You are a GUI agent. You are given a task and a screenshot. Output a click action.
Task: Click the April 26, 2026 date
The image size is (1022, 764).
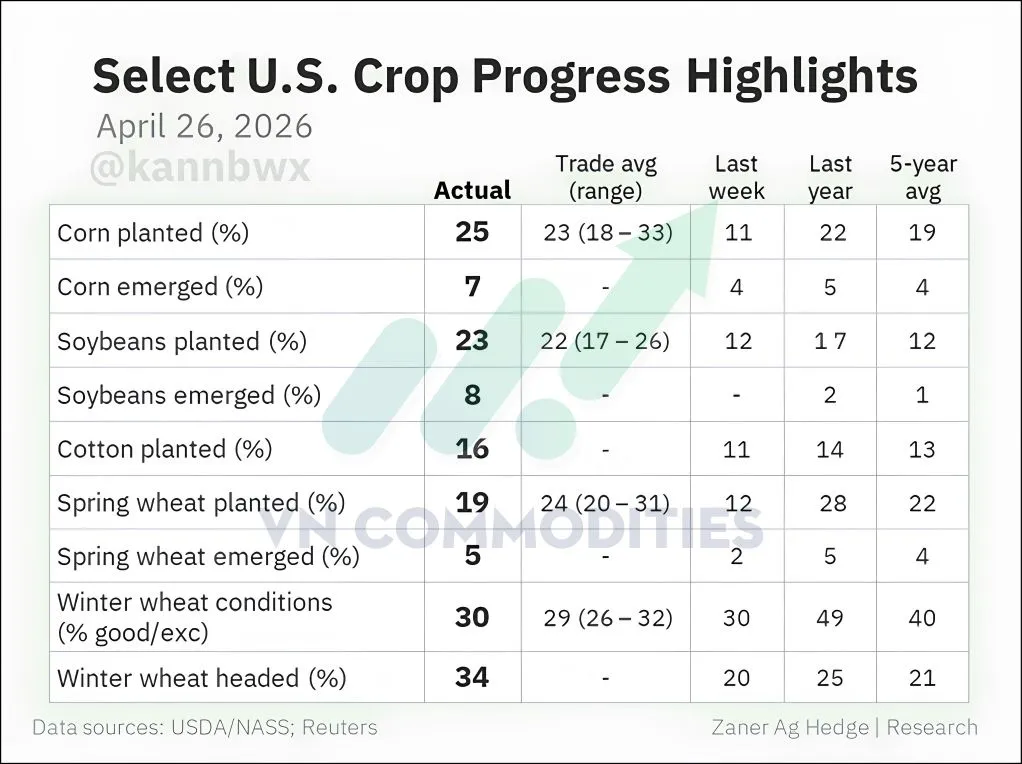204,127
